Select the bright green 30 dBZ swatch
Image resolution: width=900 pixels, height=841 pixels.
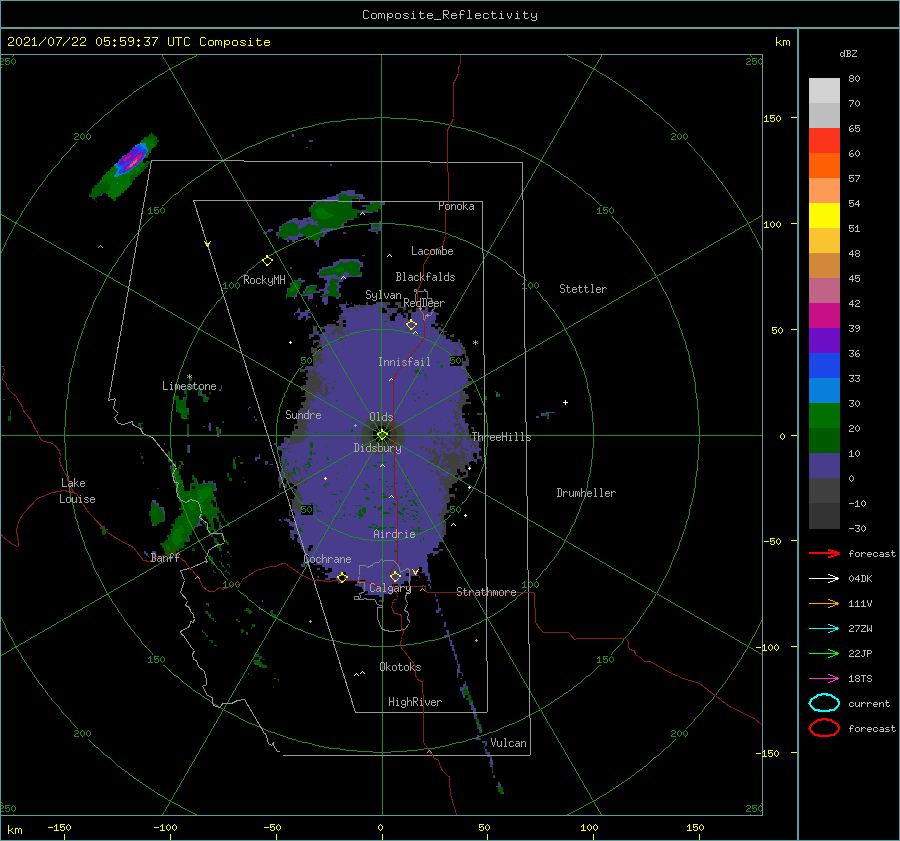pos(824,415)
